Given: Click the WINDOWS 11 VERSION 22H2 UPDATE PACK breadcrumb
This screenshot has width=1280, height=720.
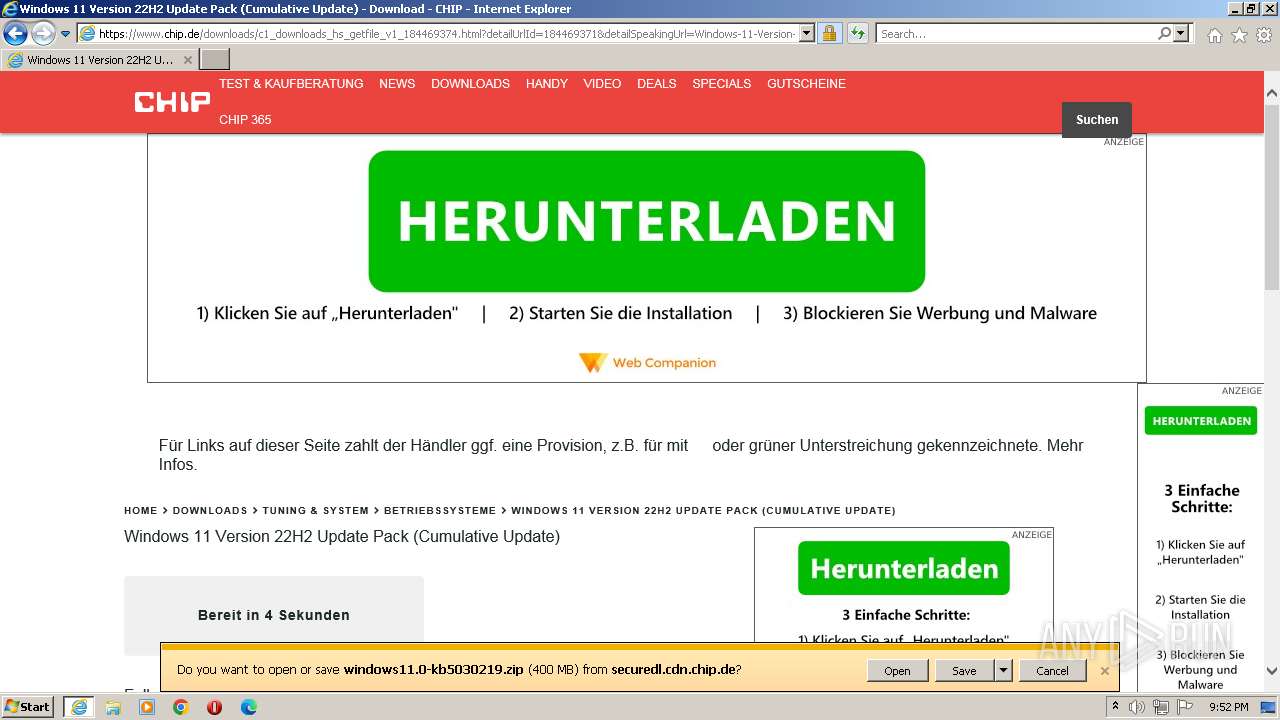Looking at the screenshot, I should coord(703,511).
